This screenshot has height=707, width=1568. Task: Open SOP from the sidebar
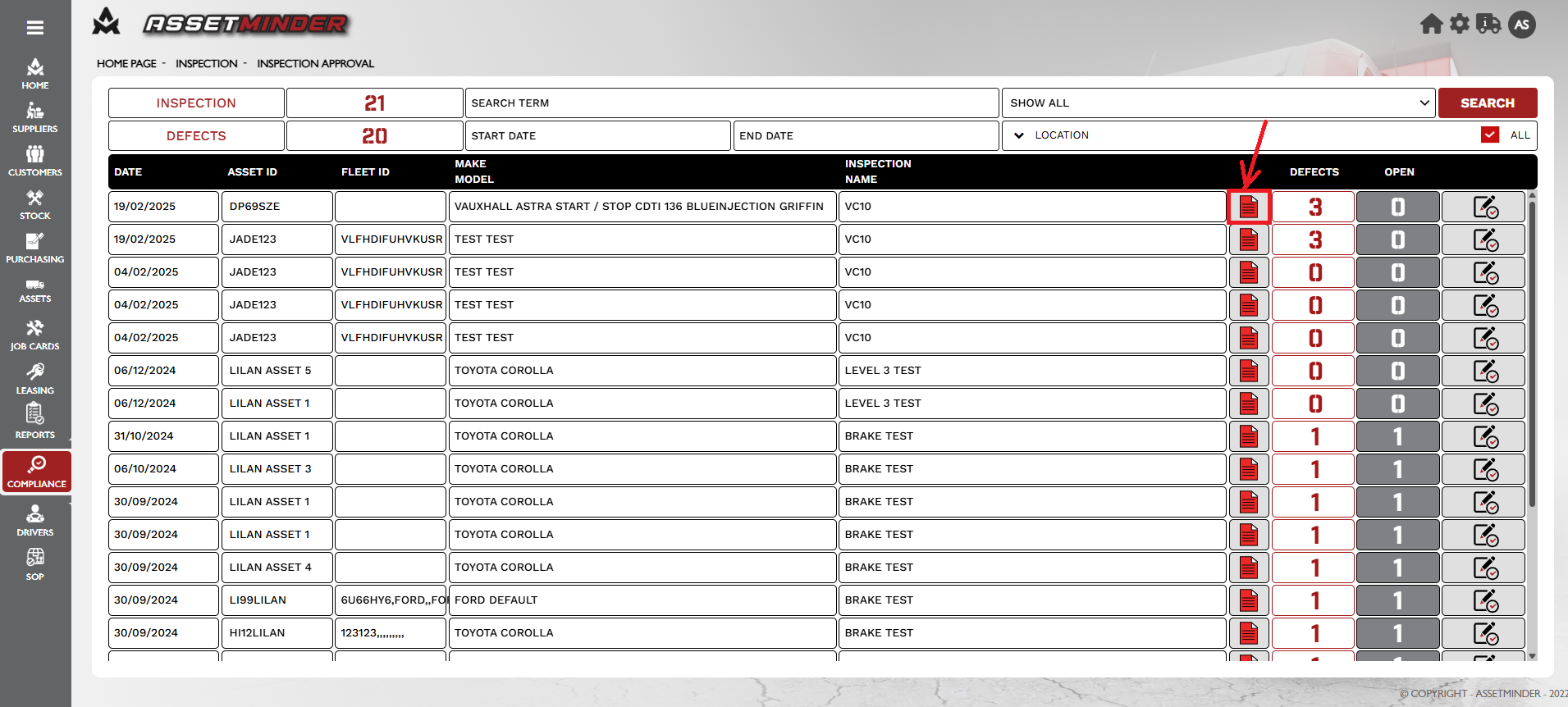pyautogui.click(x=35, y=564)
